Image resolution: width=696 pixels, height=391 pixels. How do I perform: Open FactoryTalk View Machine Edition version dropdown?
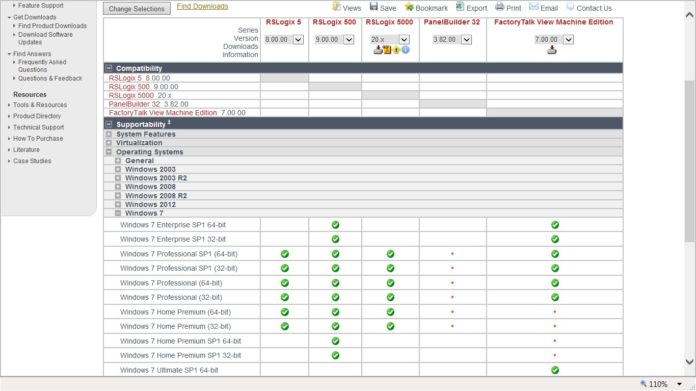click(x=569, y=39)
